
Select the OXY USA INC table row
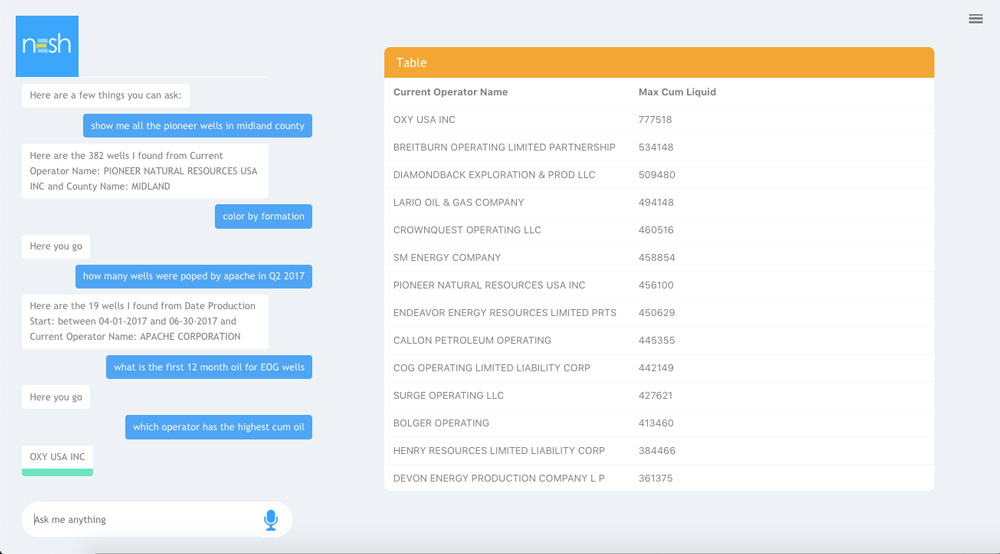point(659,120)
